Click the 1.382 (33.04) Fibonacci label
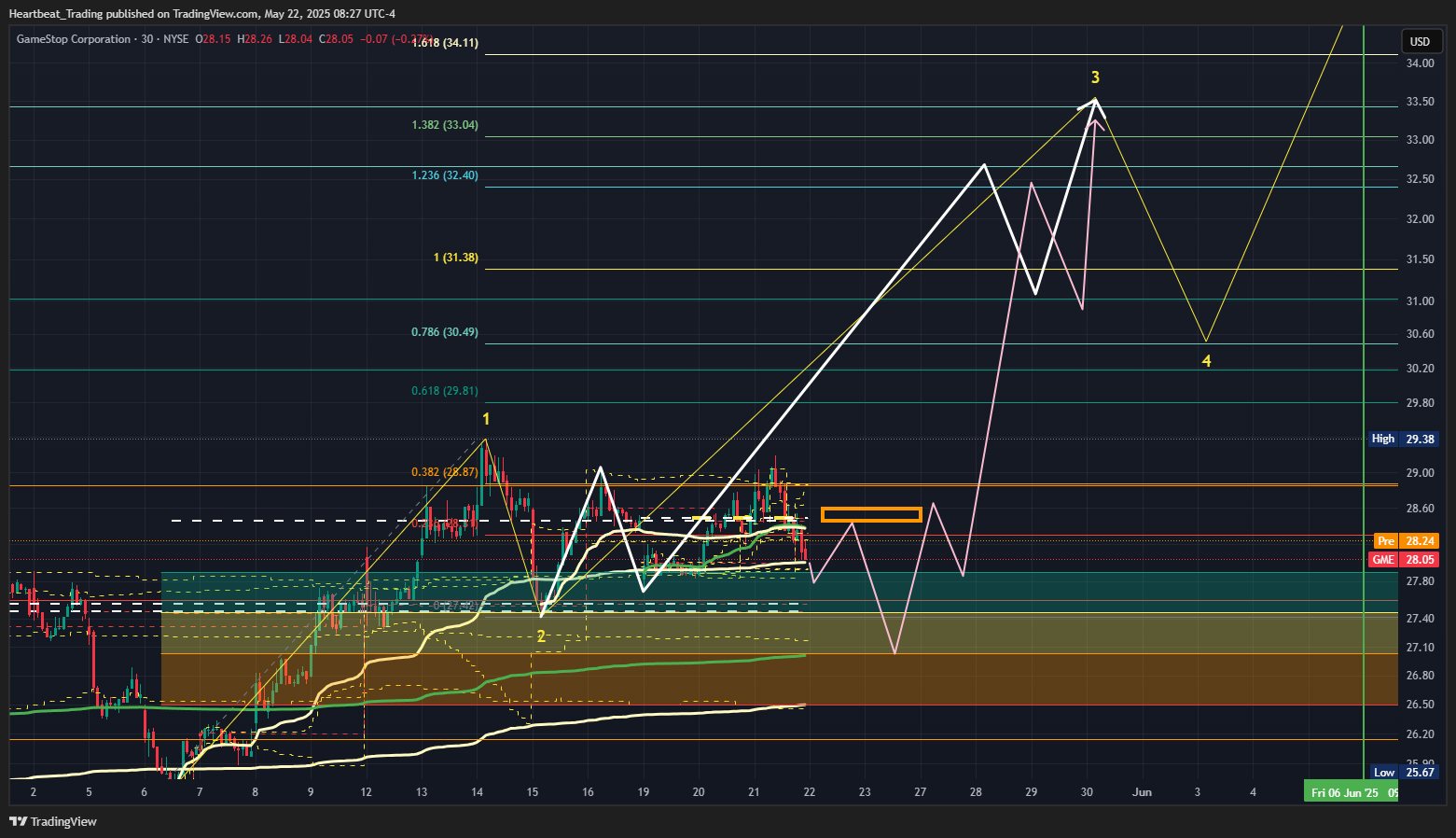1456x838 pixels. (445, 124)
